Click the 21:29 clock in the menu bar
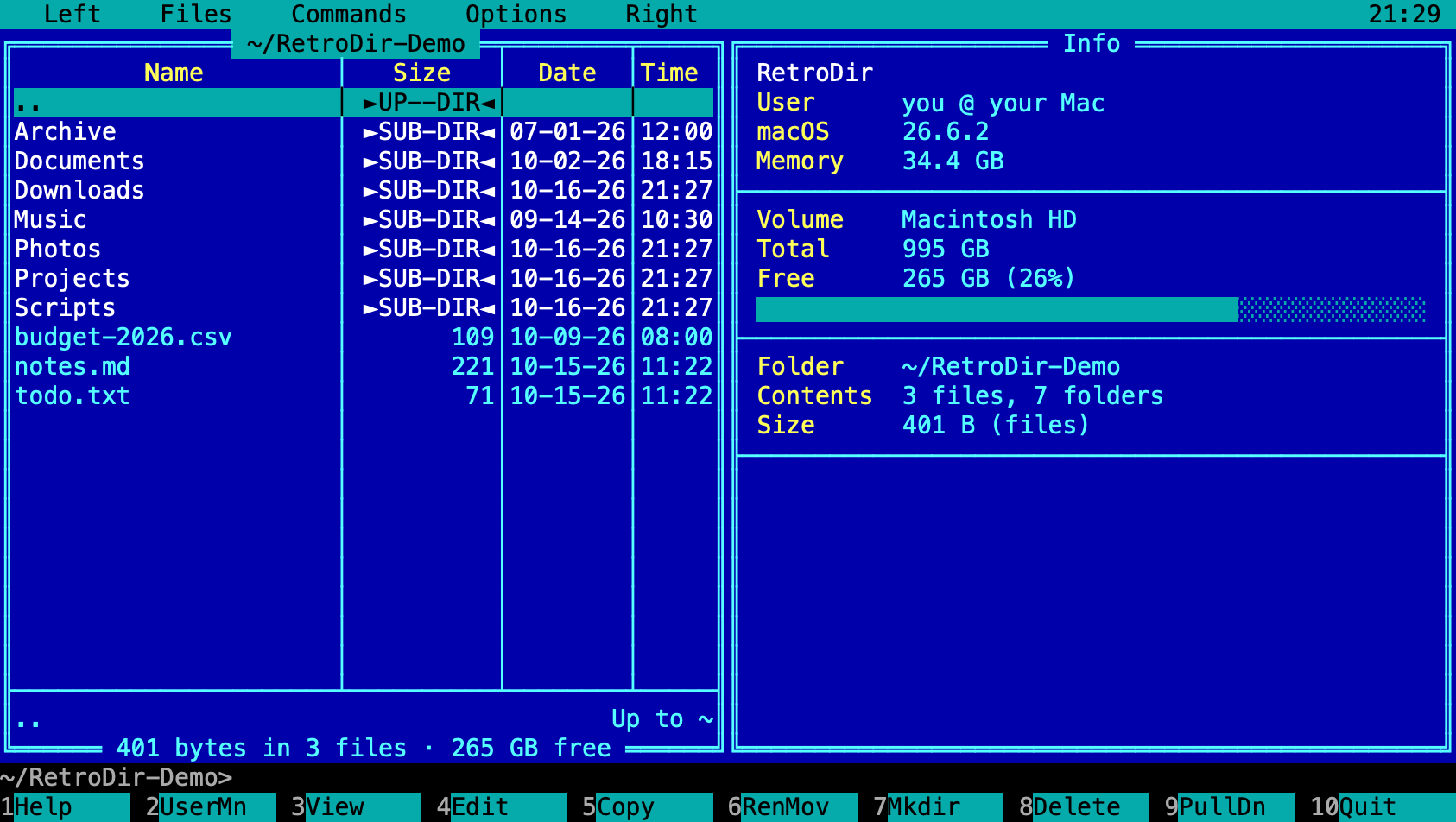 [x=1404, y=14]
